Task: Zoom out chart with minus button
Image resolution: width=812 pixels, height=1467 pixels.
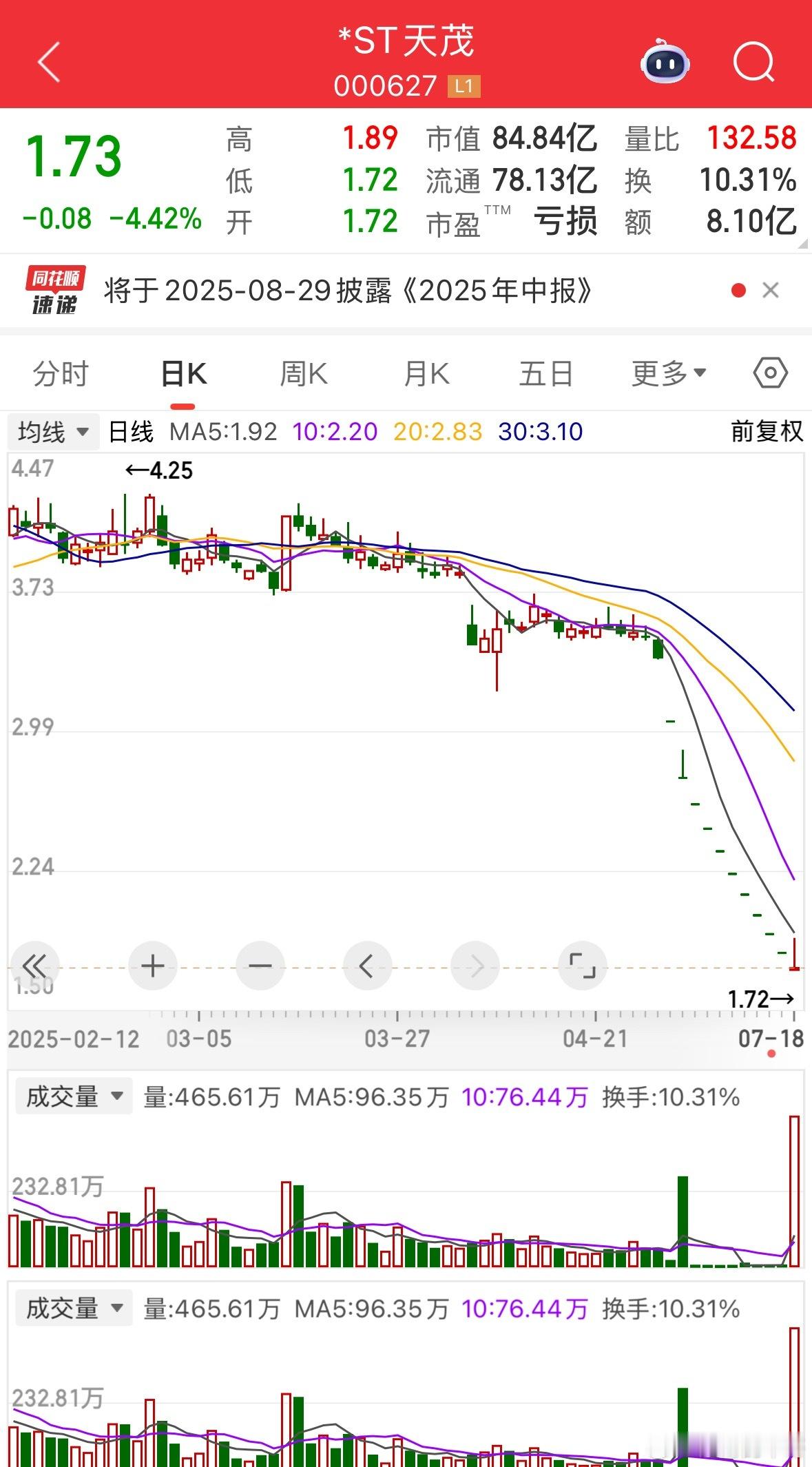Action: coord(260,966)
